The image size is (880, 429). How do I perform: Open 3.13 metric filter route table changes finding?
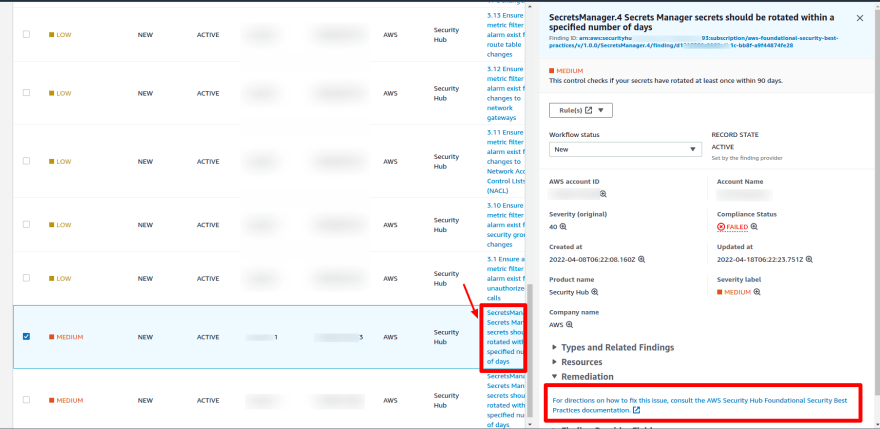point(505,35)
